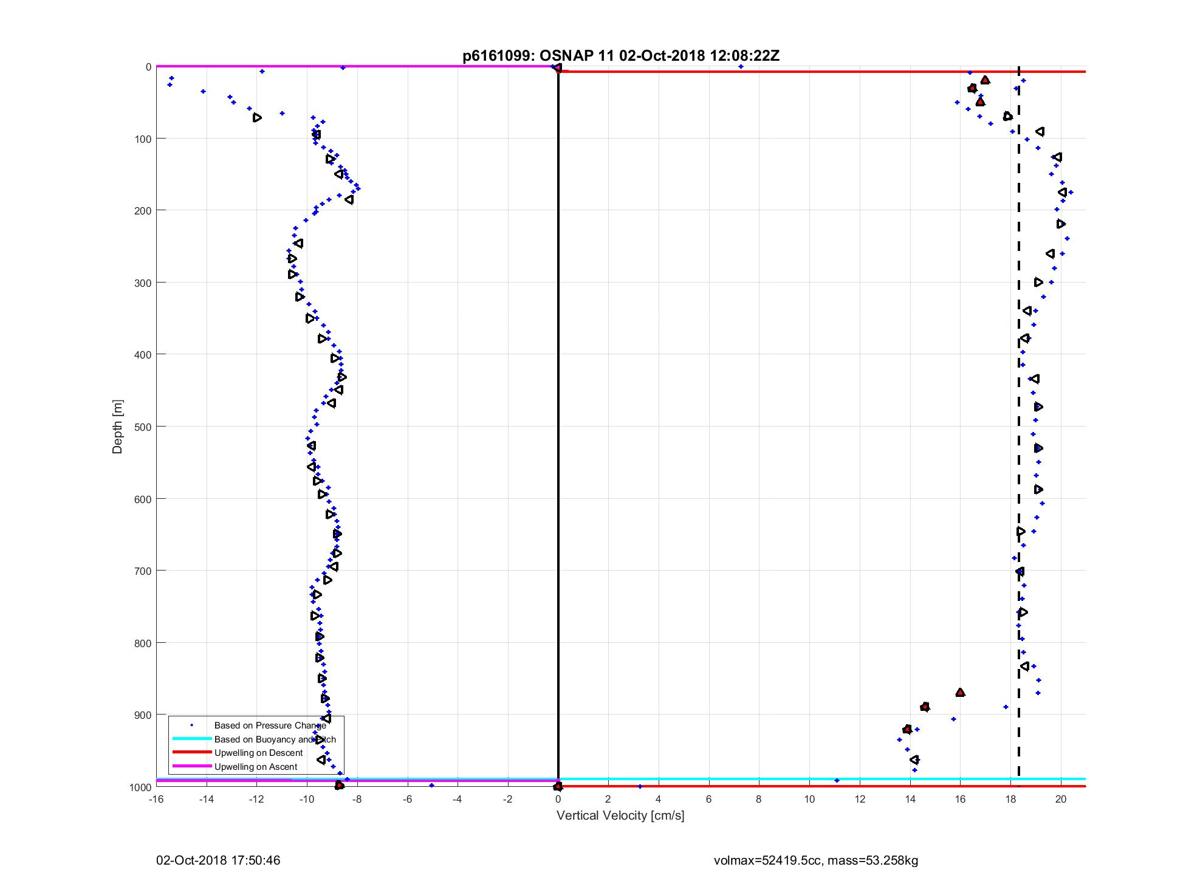Click the "500" depth tick label
1200x885 pixels.
(142, 426)
